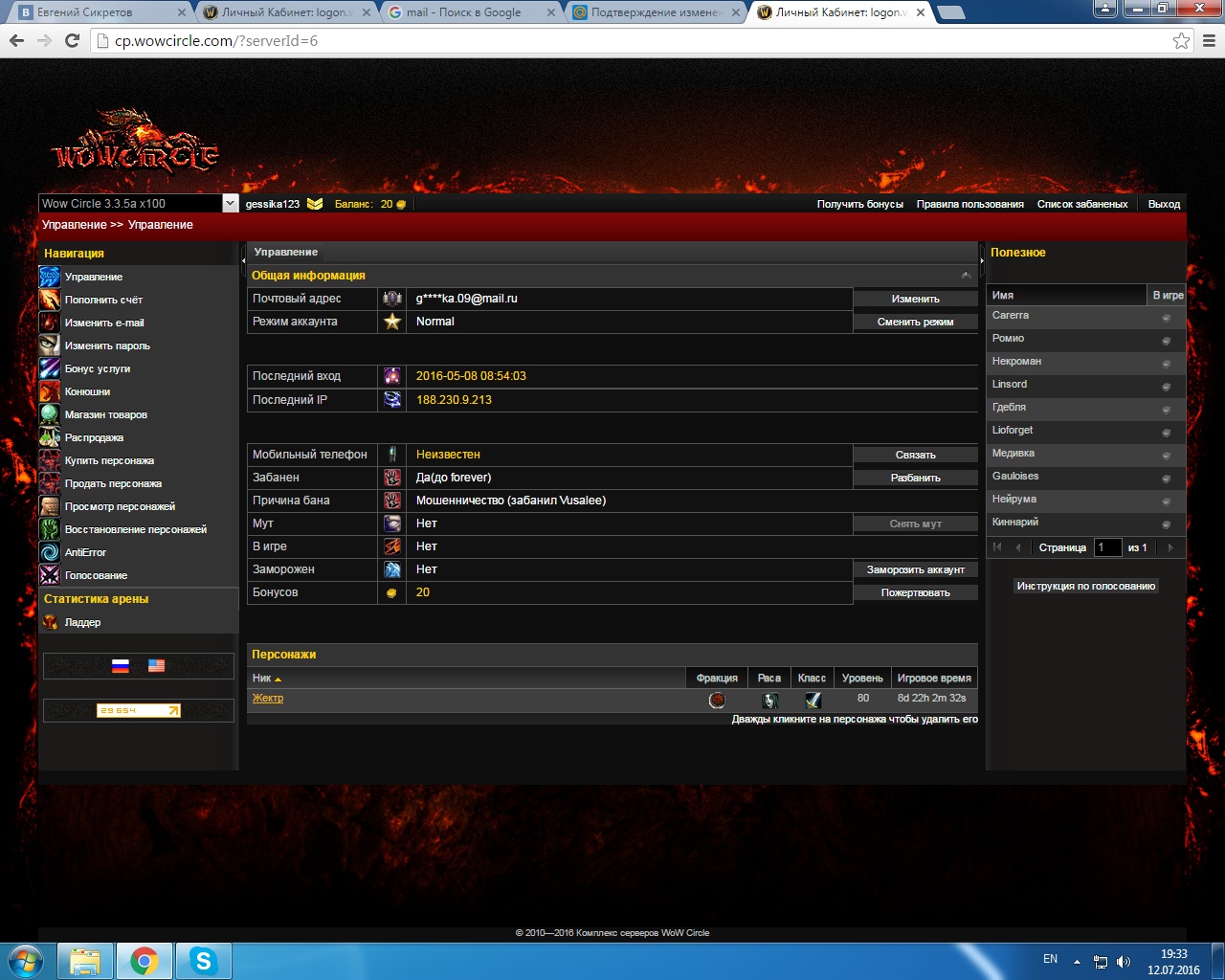Click the Russian flag language icon
The image size is (1225, 980).
point(121,666)
